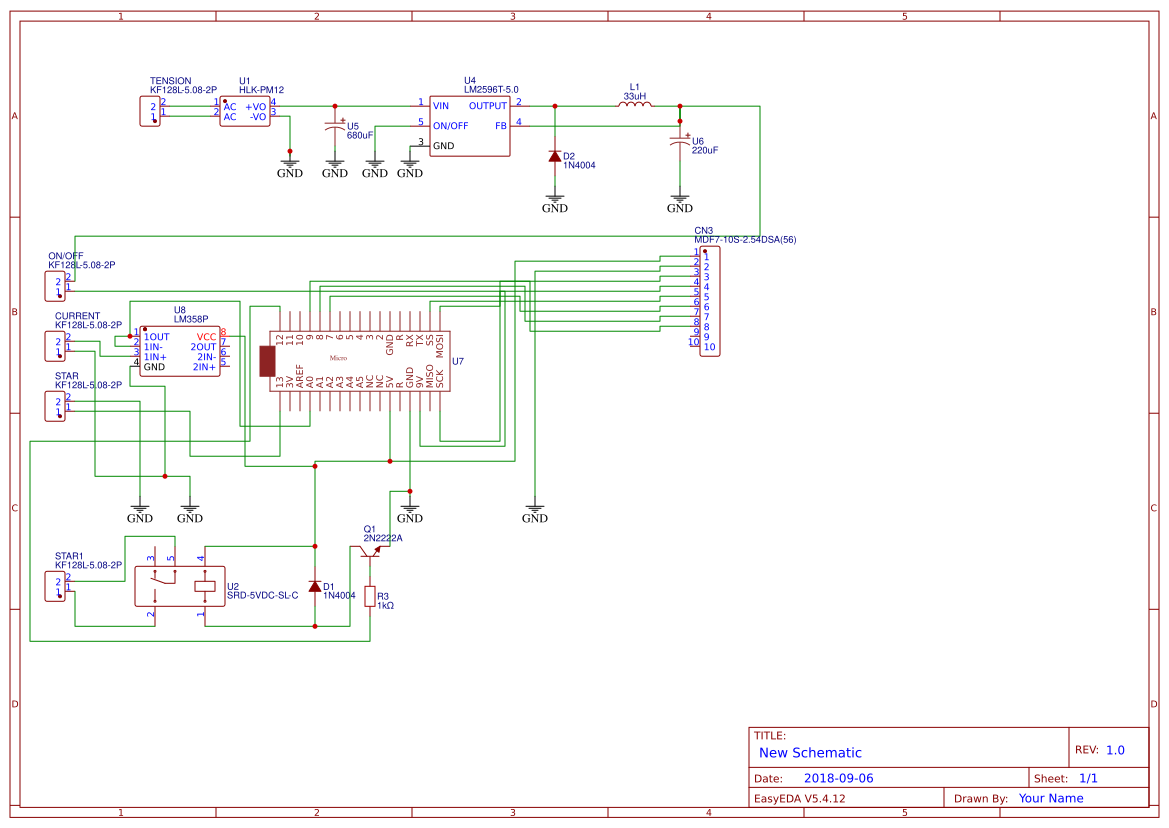The width and height of the screenshot is (1169, 828).
Task: Click the ON/OFF terminal connector
Action: tap(55, 286)
